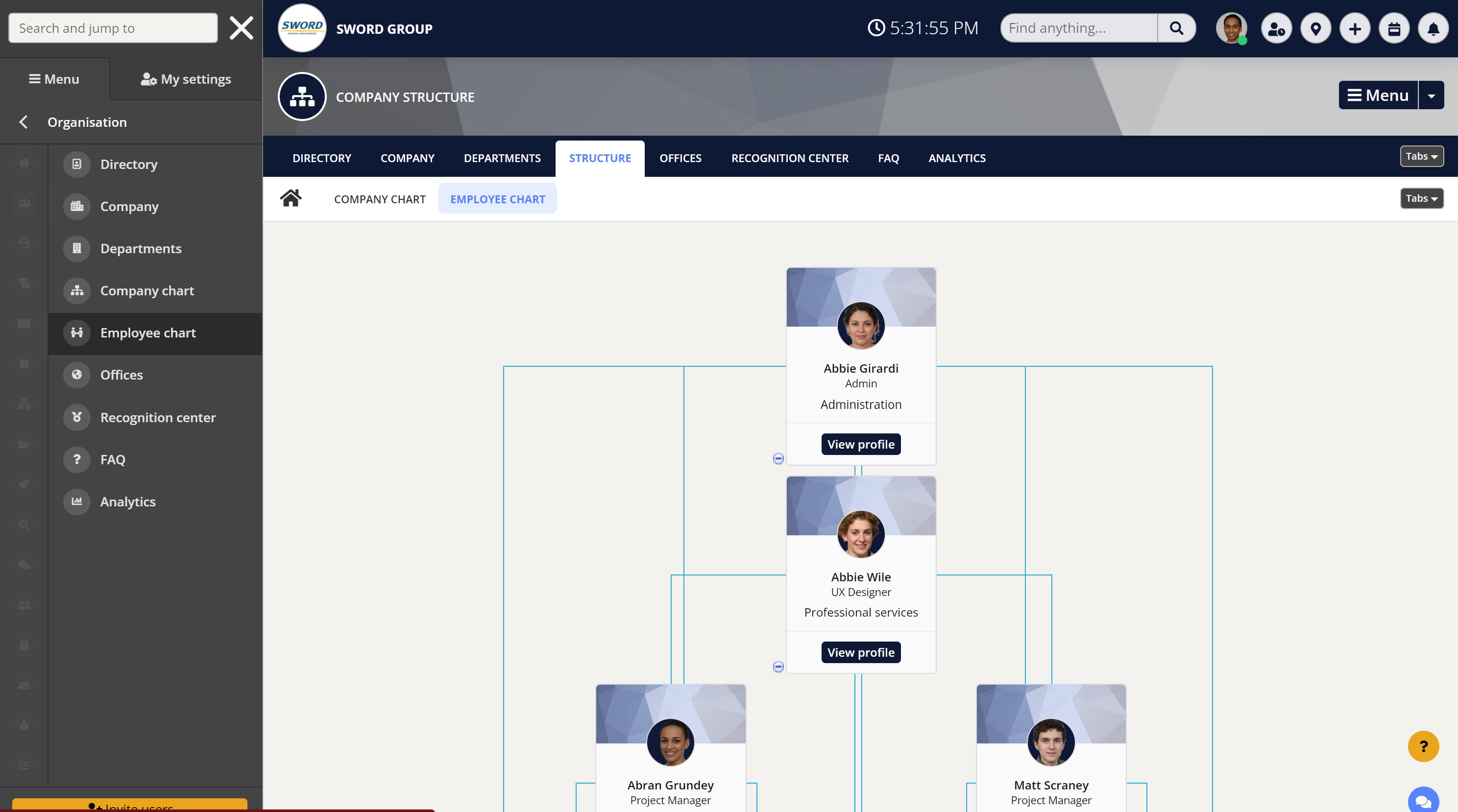Collapse Abbie Girardi's subordinates node
The image size is (1458, 812).
[778, 458]
